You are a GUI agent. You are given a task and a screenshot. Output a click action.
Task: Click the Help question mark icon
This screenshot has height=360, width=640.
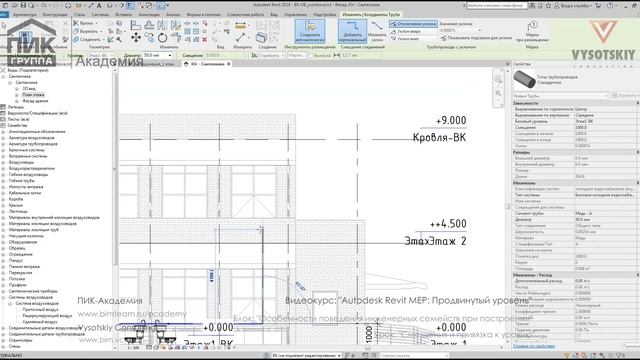pyautogui.click(x=610, y=5)
